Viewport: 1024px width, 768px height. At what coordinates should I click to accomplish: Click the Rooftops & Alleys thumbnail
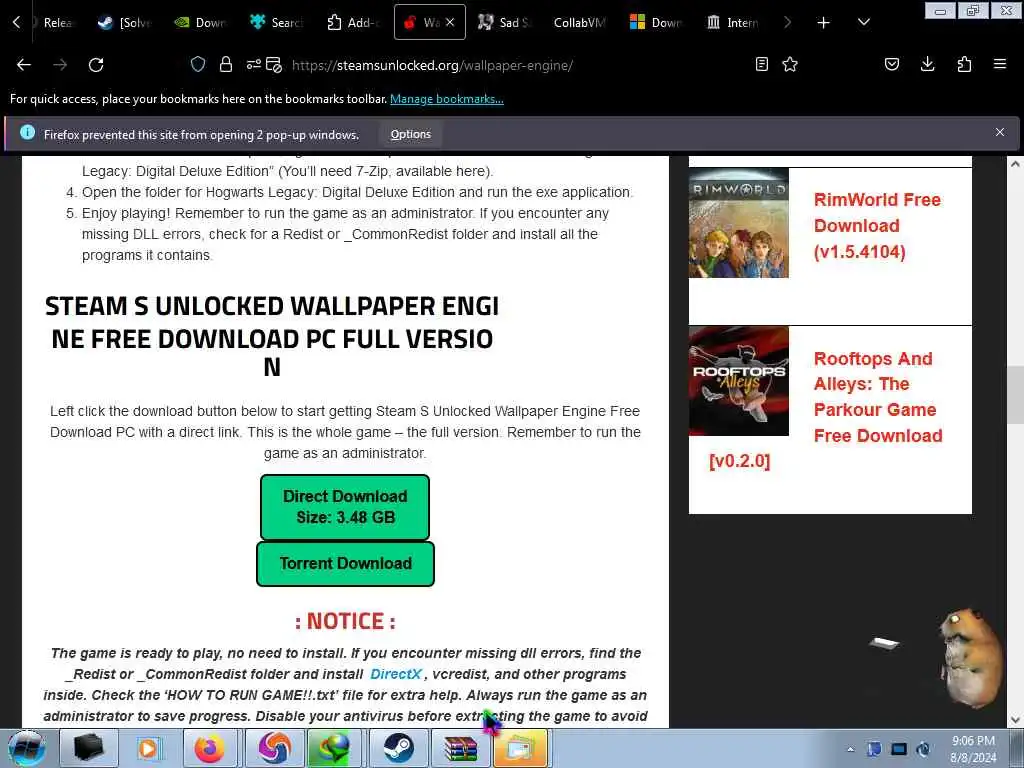click(x=739, y=381)
